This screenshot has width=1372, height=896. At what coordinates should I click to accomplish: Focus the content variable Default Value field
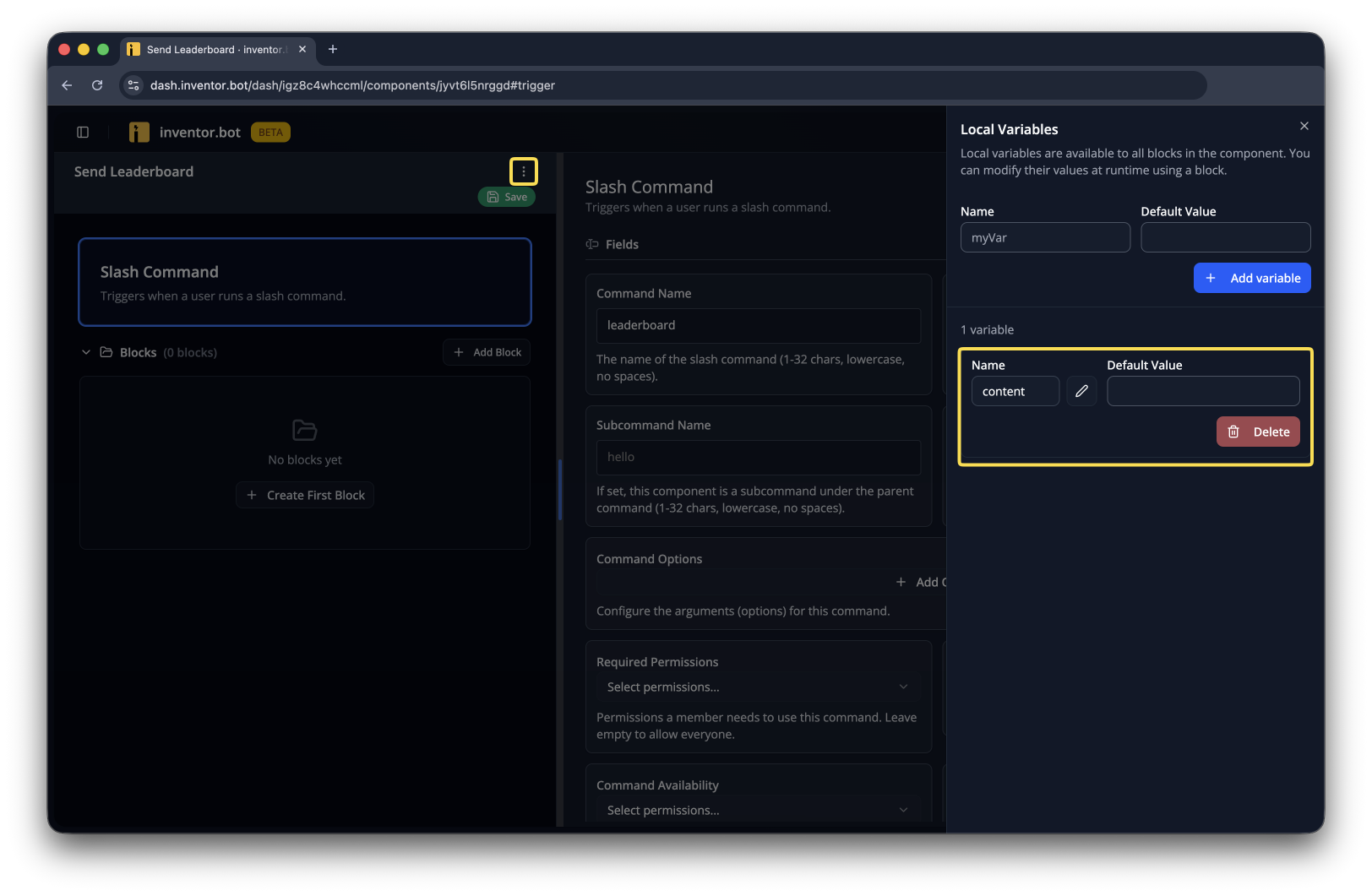coord(1203,391)
